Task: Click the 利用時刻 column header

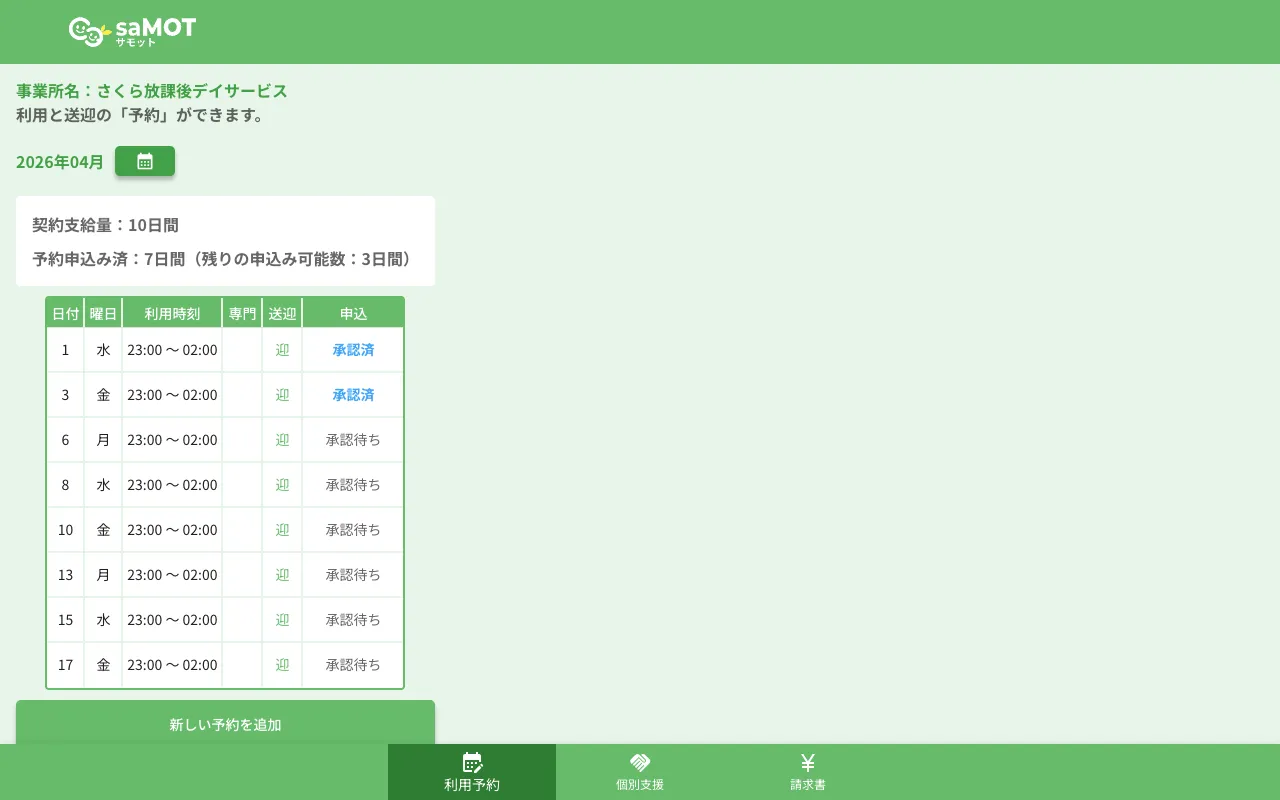Action: click(x=172, y=313)
